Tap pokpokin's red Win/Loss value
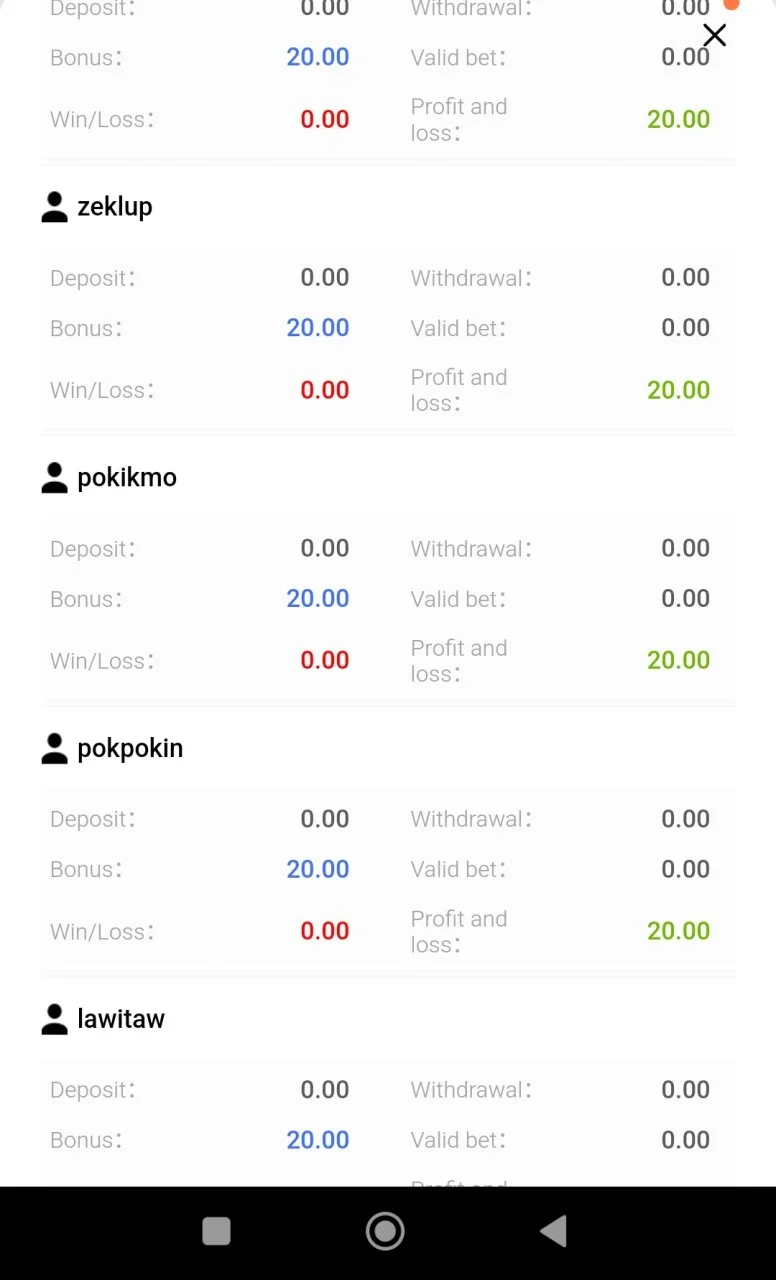 click(325, 931)
